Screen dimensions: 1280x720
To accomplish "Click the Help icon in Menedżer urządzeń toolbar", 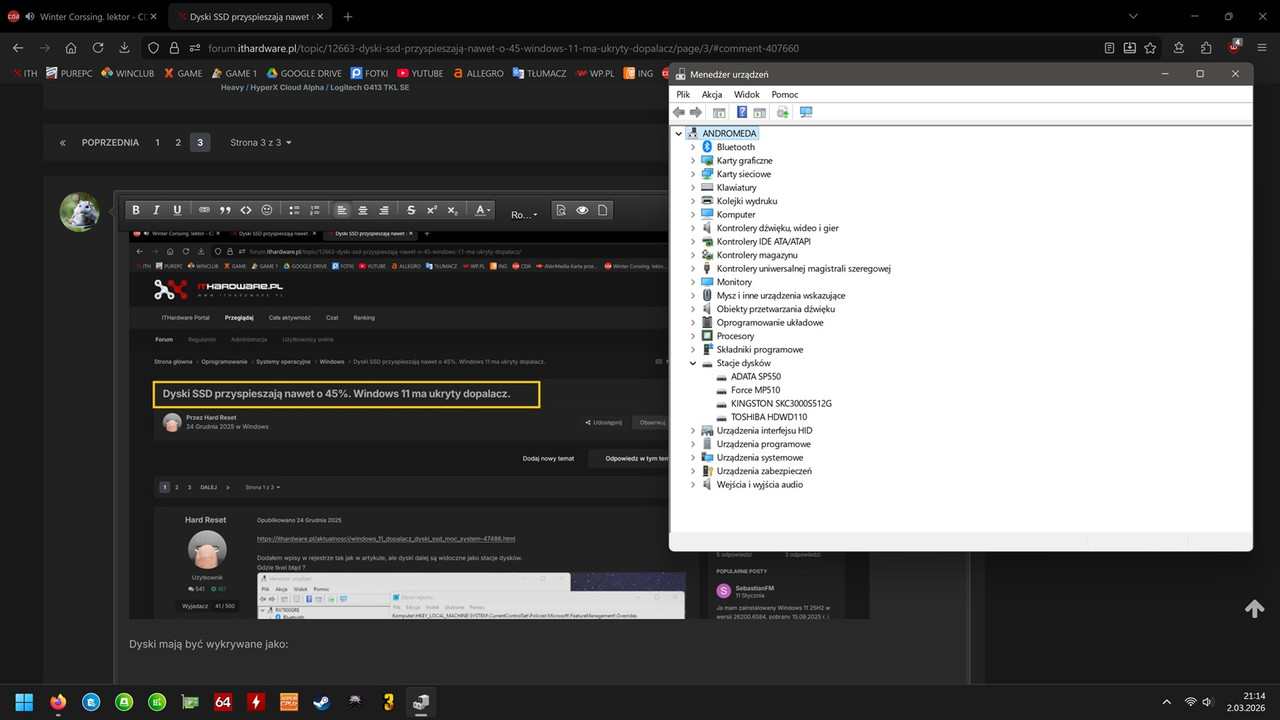I will coord(742,112).
